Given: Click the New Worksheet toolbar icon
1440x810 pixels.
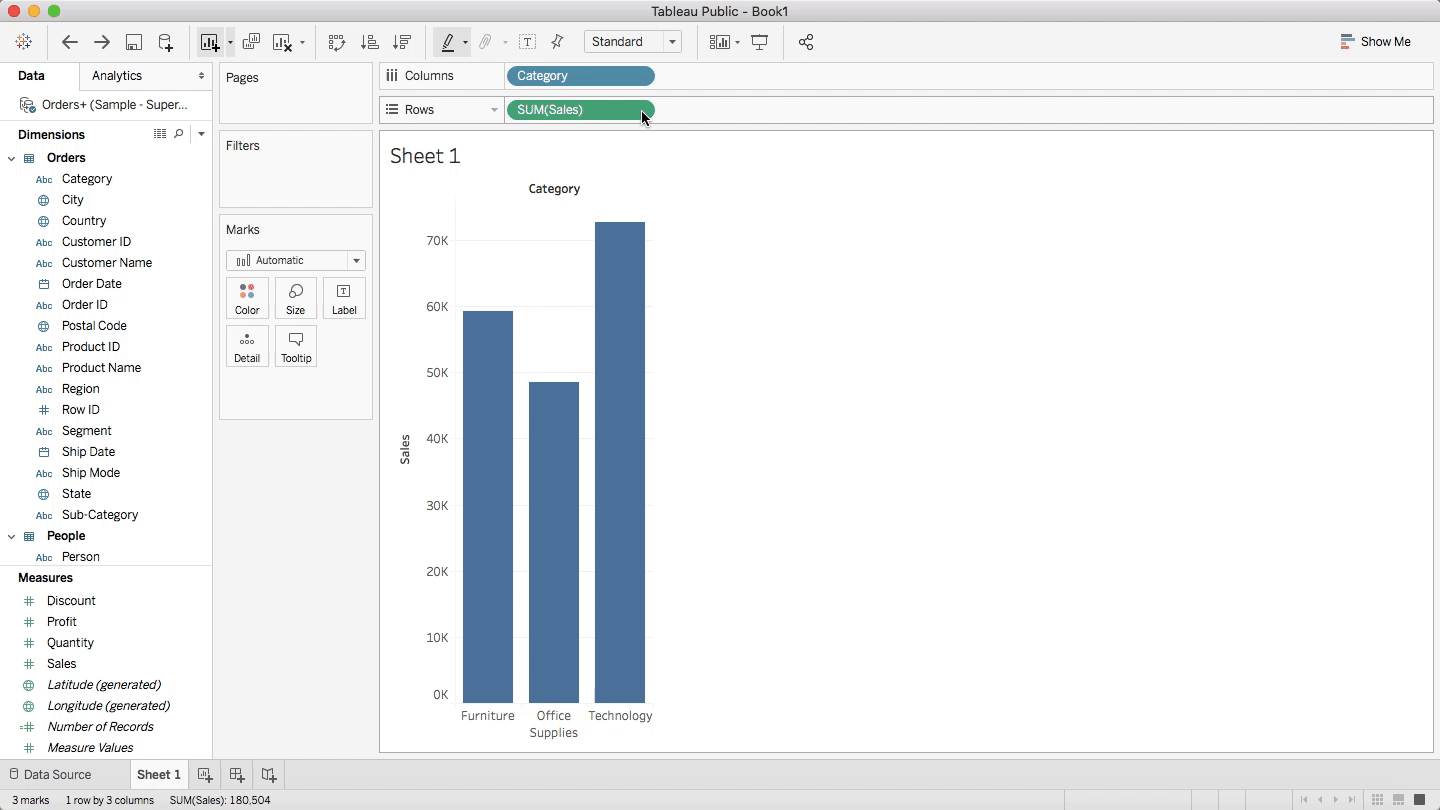Looking at the screenshot, I should pyautogui.click(x=210, y=42).
